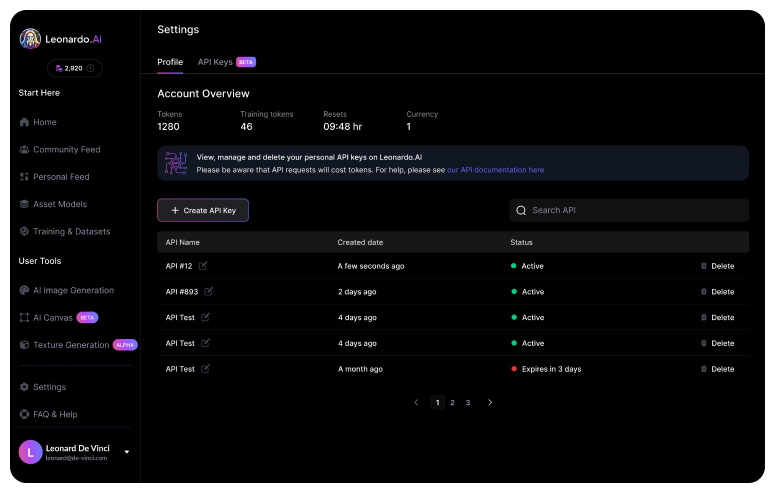
Task: Click the Settings gear in sidebar
Action: coord(24,387)
